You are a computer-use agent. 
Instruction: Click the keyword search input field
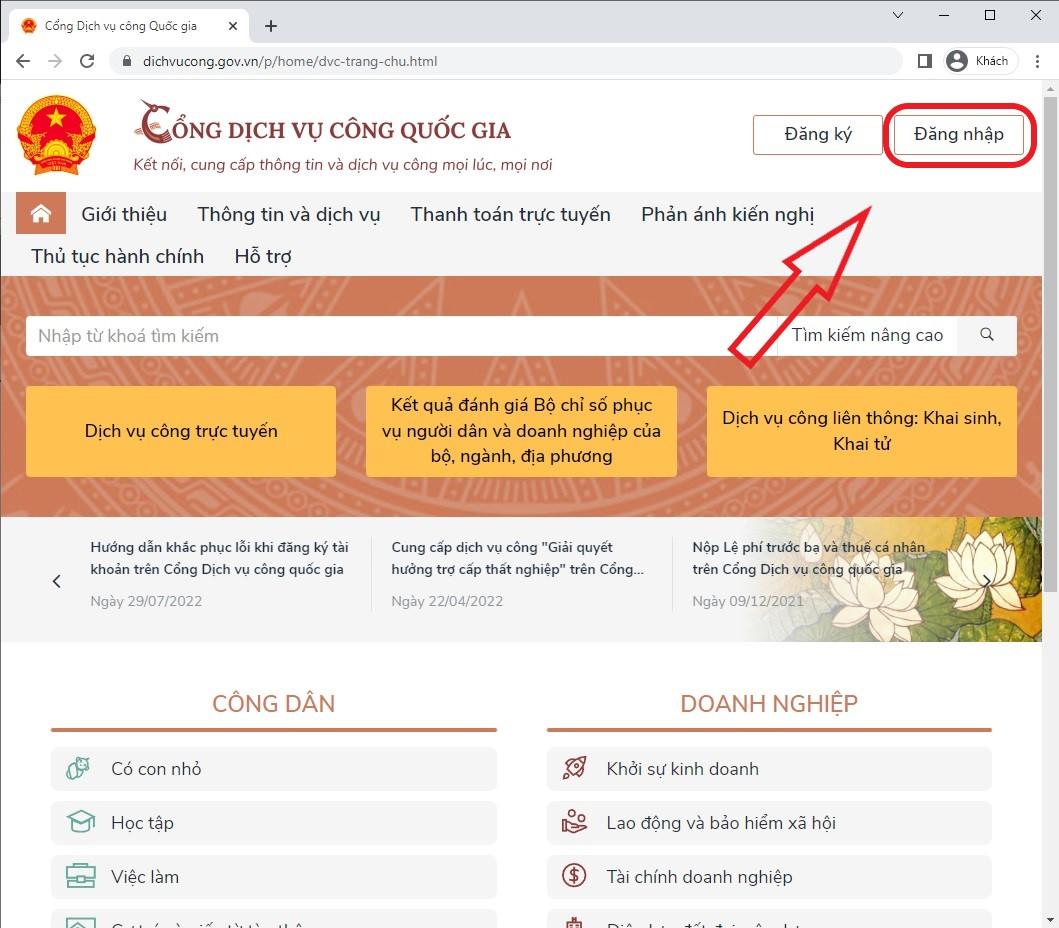tap(401, 336)
